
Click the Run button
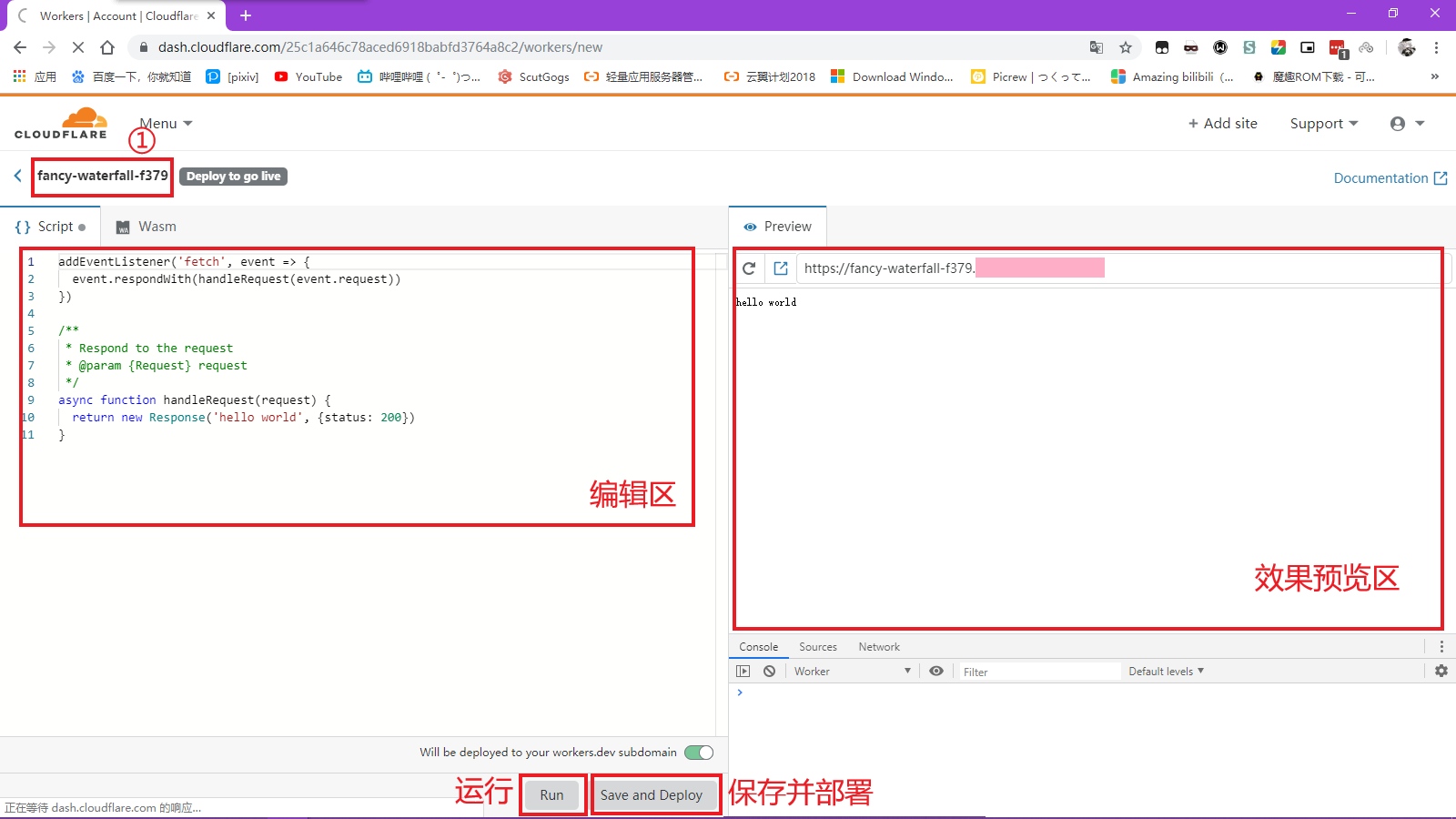551,795
